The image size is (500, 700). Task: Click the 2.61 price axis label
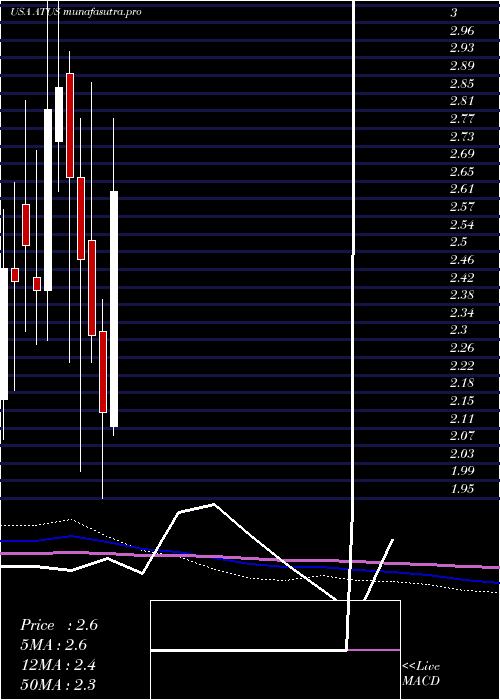462,189
